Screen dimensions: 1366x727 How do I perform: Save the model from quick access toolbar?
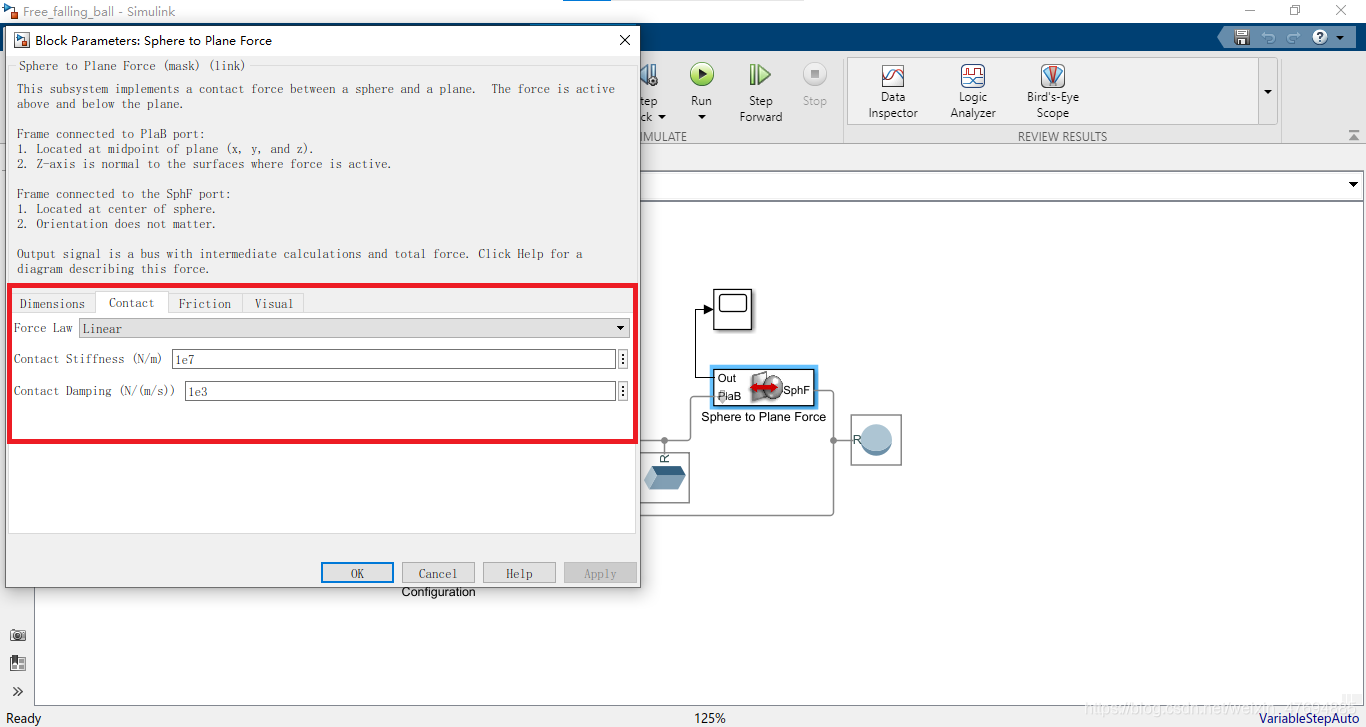click(1242, 37)
